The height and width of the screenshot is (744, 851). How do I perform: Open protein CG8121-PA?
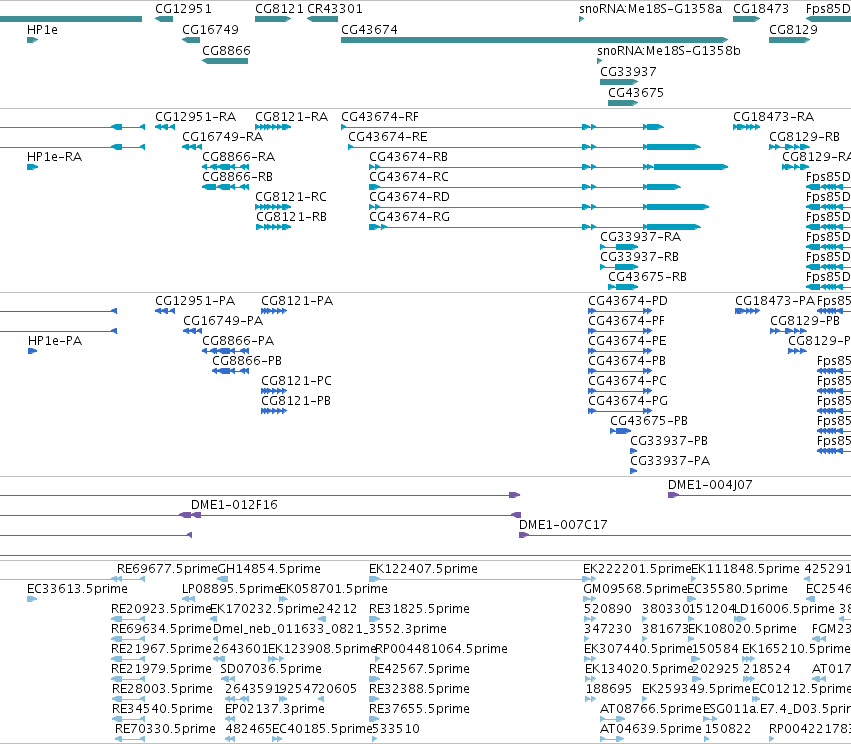[274, 311]
